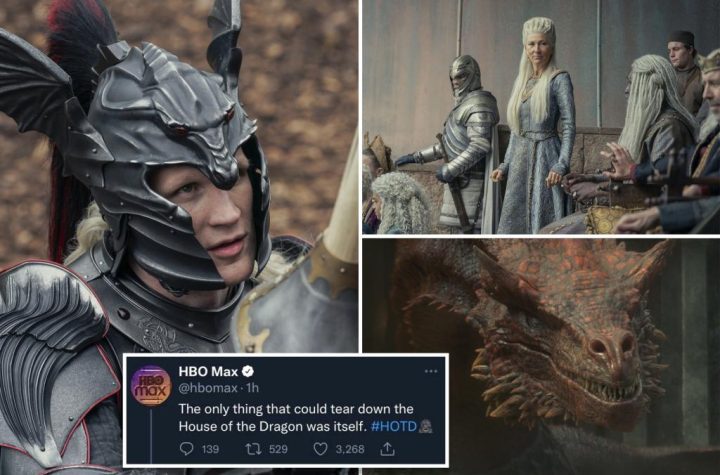Open the three-dot more options menu
The image size is (720, 475).
click(431, 371)
